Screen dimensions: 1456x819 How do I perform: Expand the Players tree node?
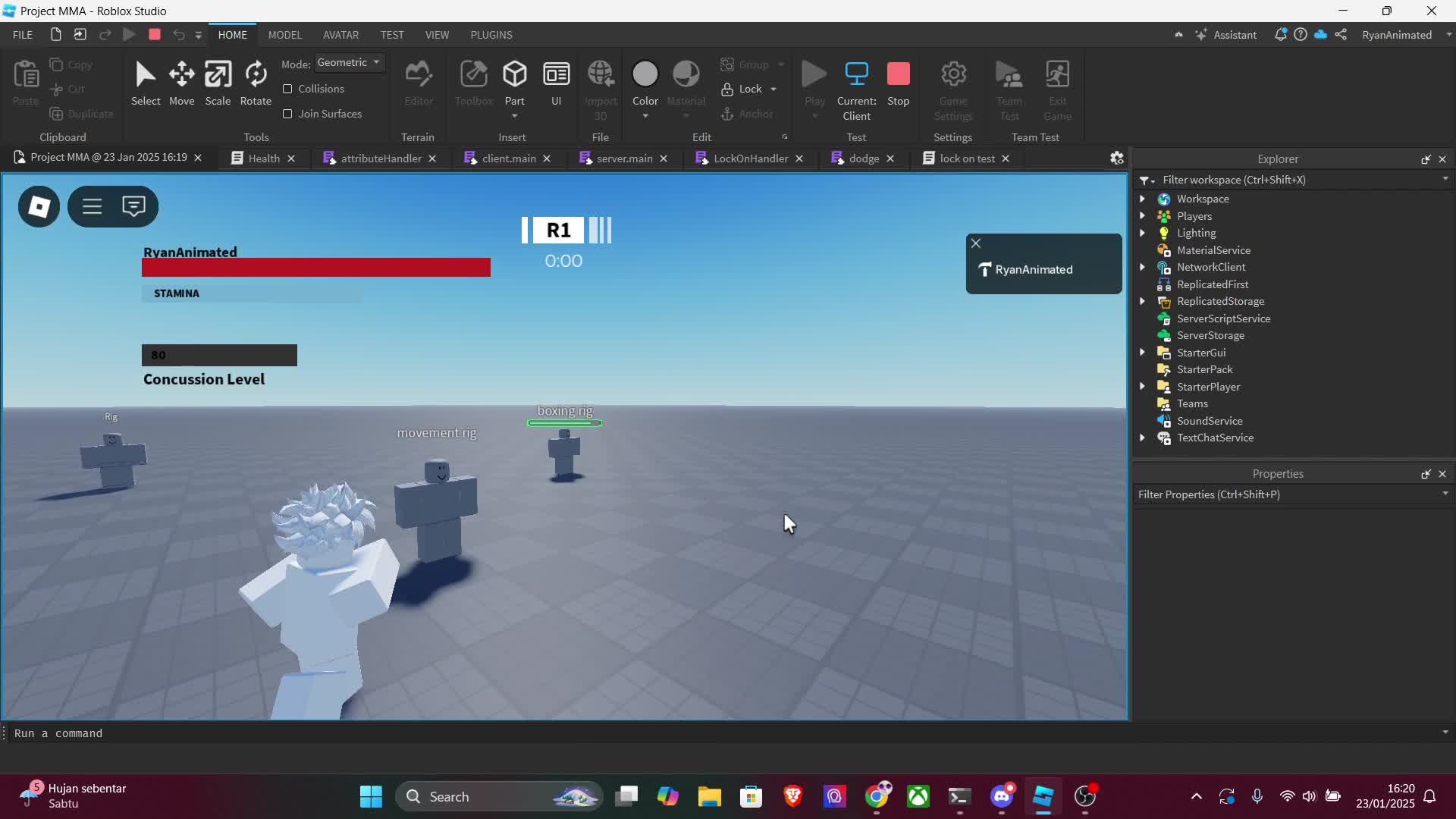click(1142, 216)
